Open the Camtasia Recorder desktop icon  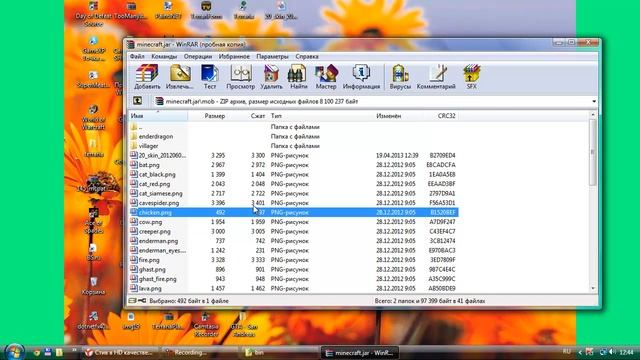click(206, 324)
